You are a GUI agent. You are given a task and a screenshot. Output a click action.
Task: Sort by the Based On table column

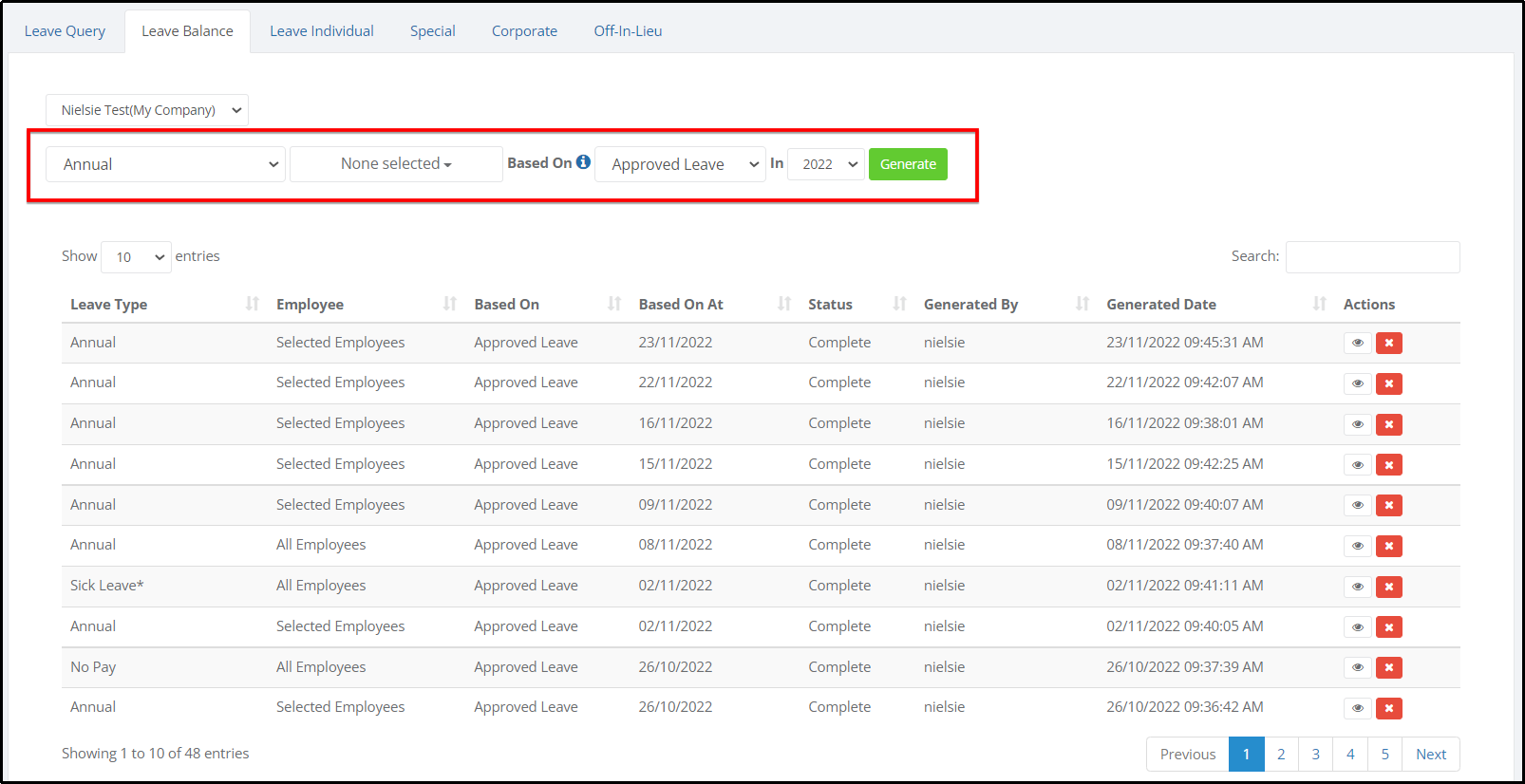pos(548,304)
